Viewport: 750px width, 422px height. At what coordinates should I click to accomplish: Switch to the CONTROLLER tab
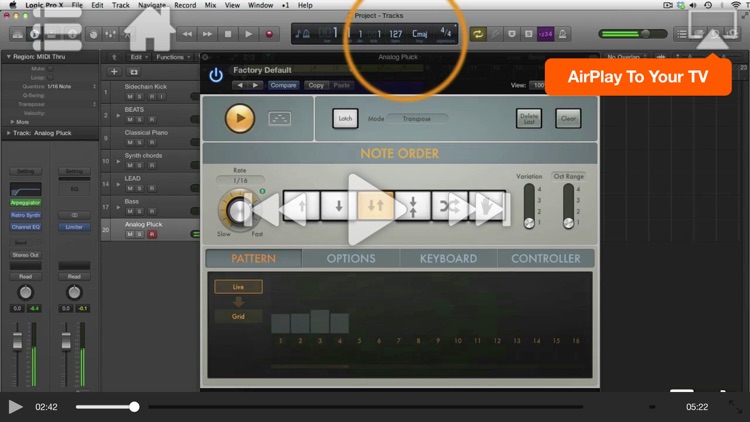click(x=546, y=258)
